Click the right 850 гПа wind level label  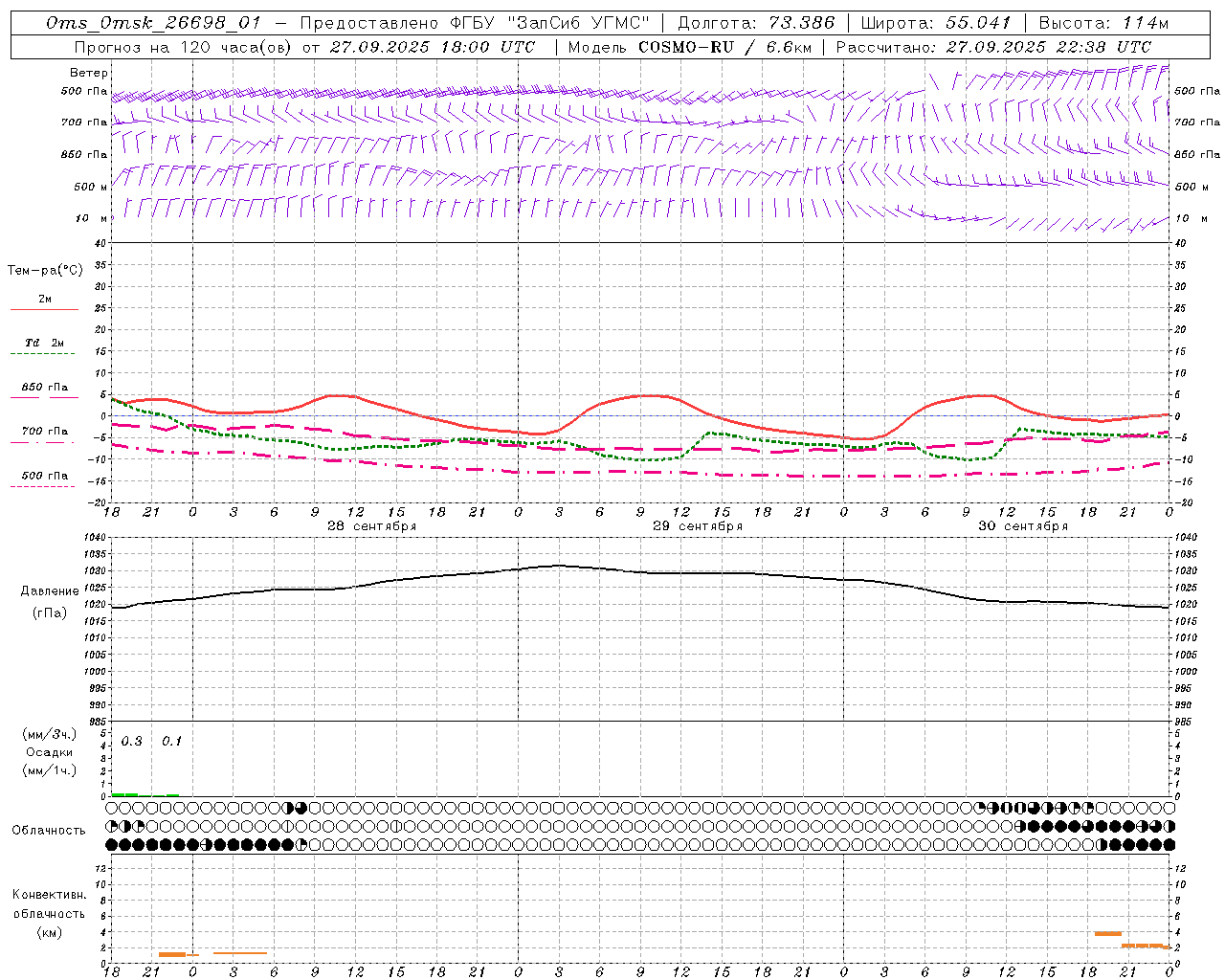tap(1197, 155)
